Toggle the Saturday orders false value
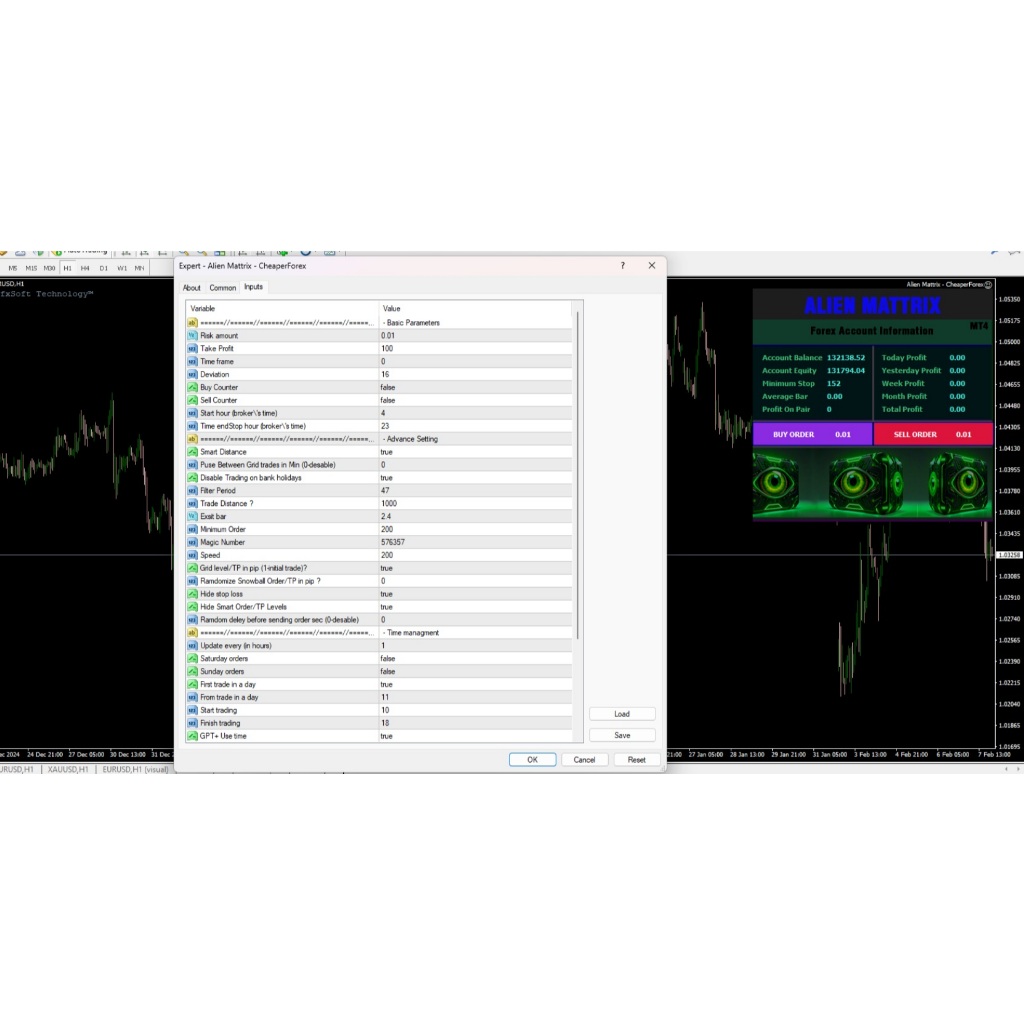Viewport: 1024px width, 1024px height. click(475, 659)
